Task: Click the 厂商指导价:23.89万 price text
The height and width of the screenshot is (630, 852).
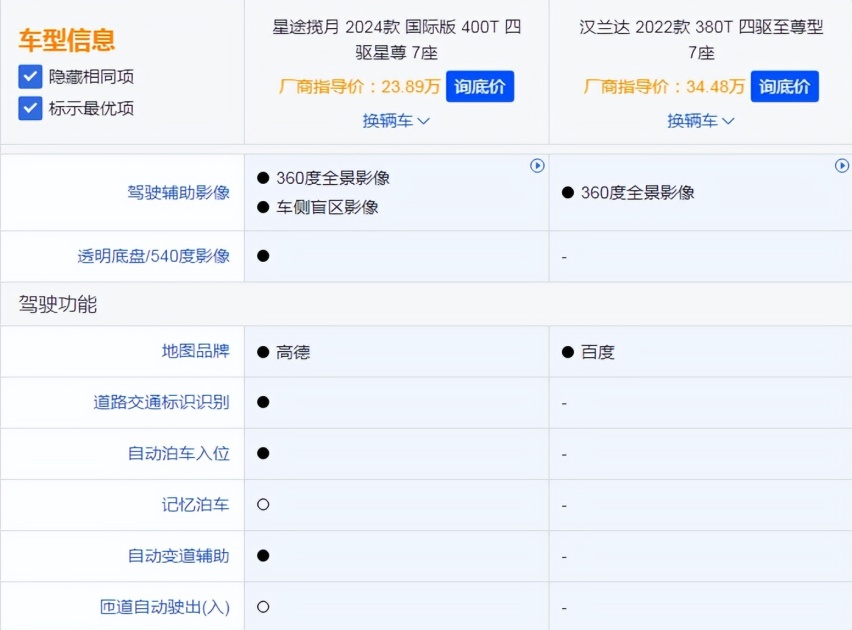Action: point(359,86)
